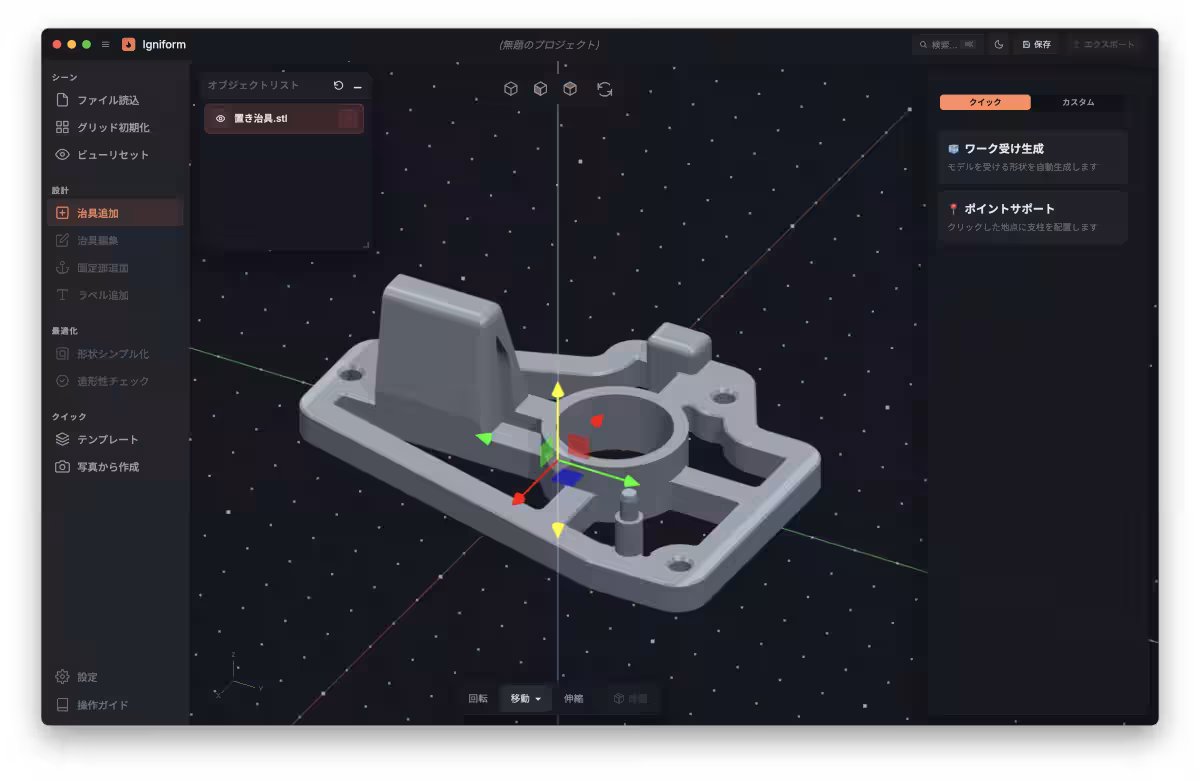Click the green plane handle of gizmo
1200x780 pixels.
tap(547, 452)
